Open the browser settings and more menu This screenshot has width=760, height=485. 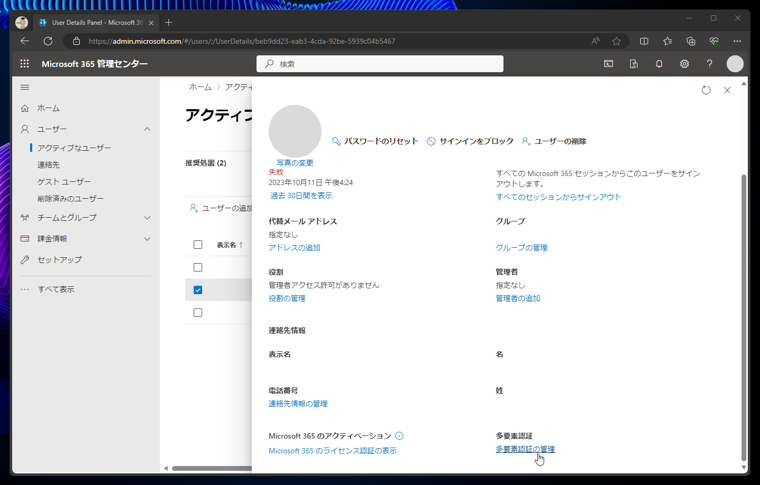click(737, 41)
